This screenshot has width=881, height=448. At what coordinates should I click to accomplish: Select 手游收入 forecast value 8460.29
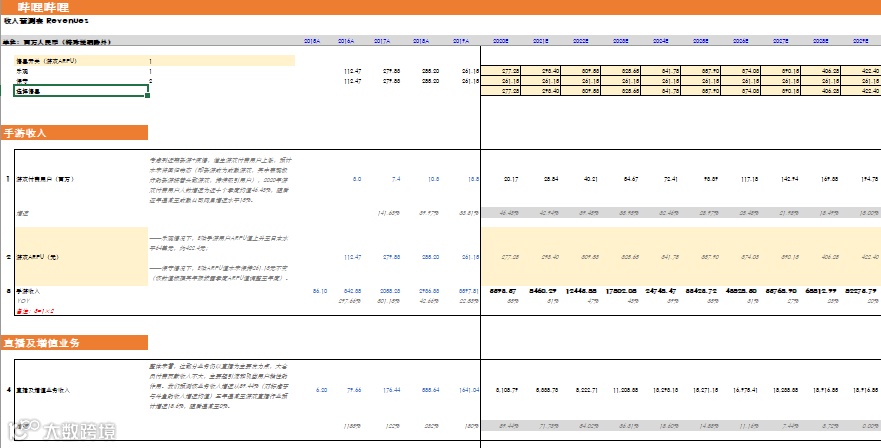tap(542, 291)
